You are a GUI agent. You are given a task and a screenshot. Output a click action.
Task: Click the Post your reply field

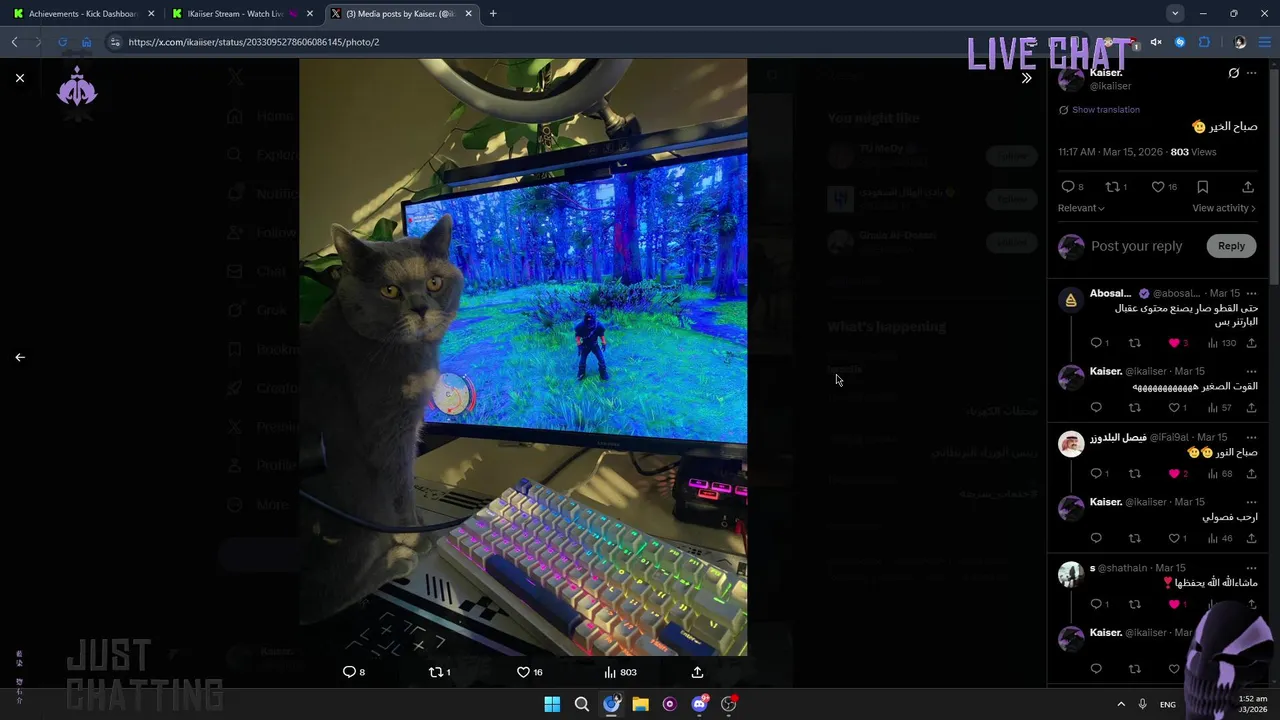tap(1137, 246)
